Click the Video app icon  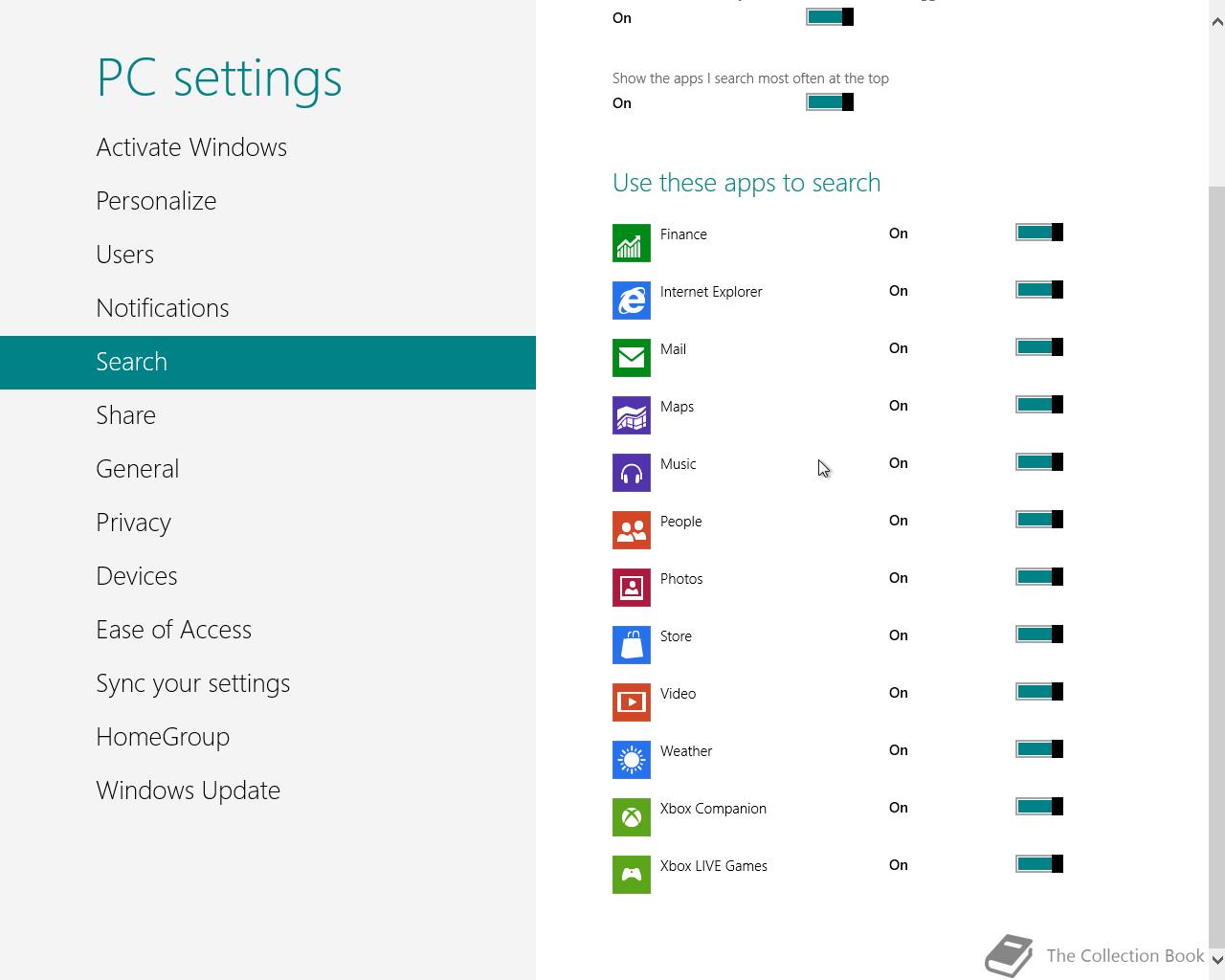632,702
